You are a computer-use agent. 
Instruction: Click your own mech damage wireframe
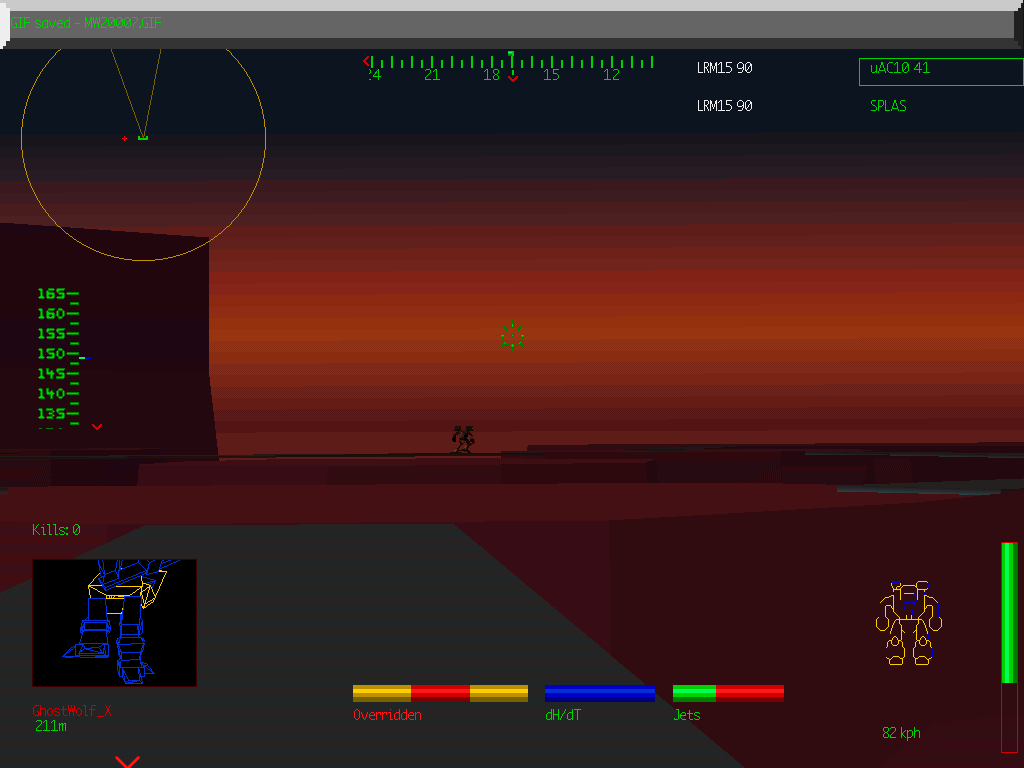click(908, 620)
